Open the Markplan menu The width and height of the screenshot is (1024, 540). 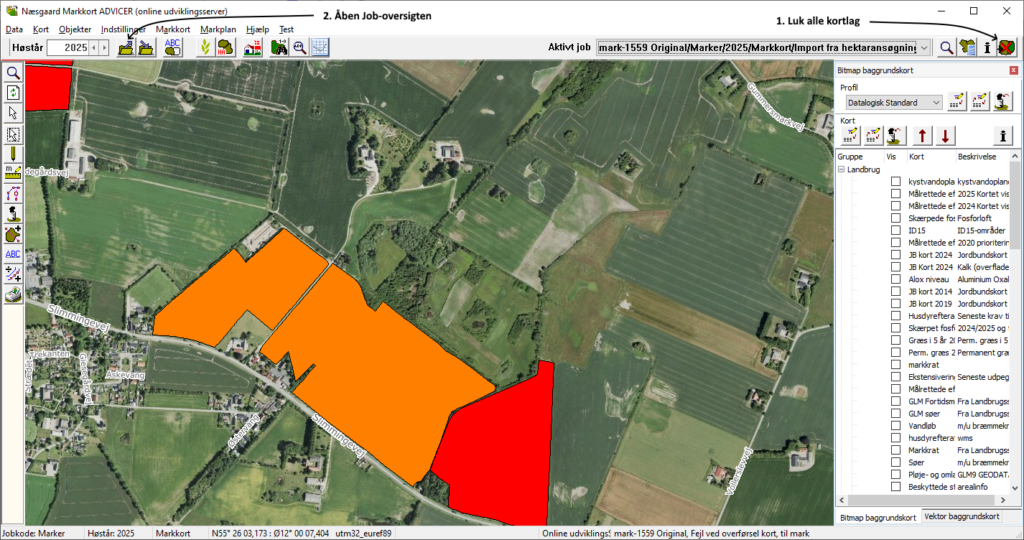[217, 29]
